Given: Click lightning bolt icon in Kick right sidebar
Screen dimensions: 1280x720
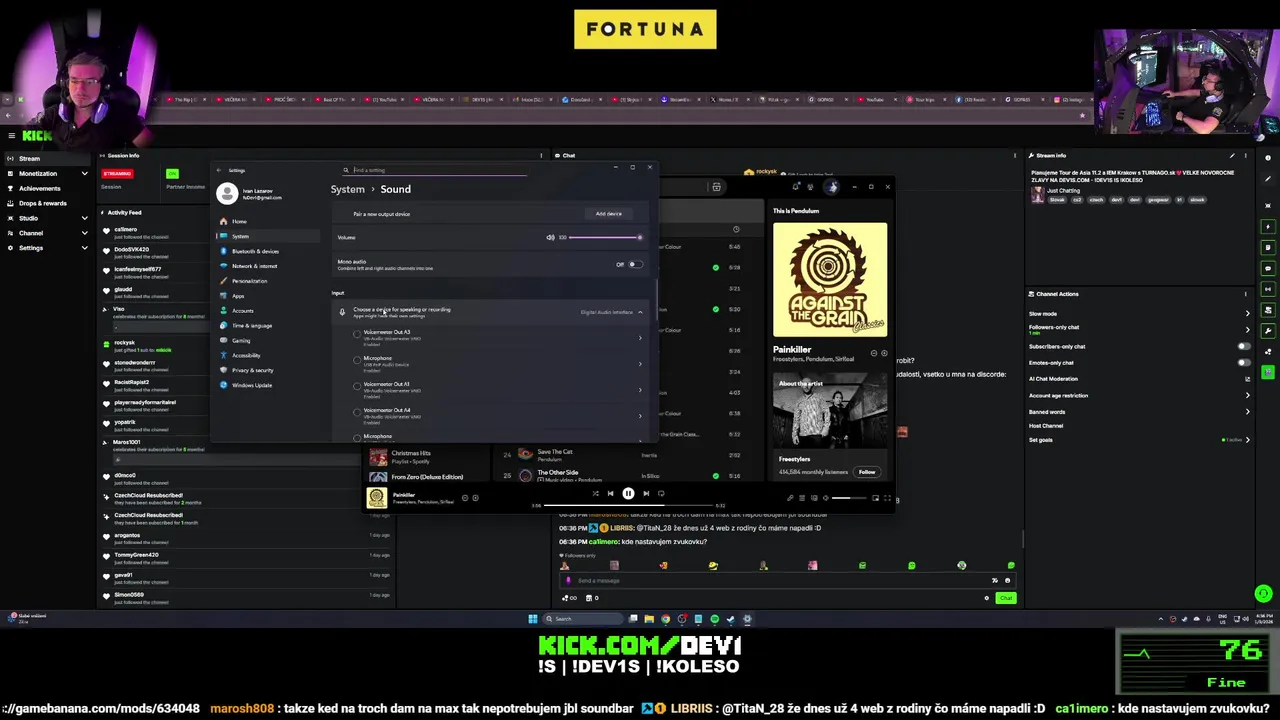Looking at the screenshot, I should [x=1268, y=227].
